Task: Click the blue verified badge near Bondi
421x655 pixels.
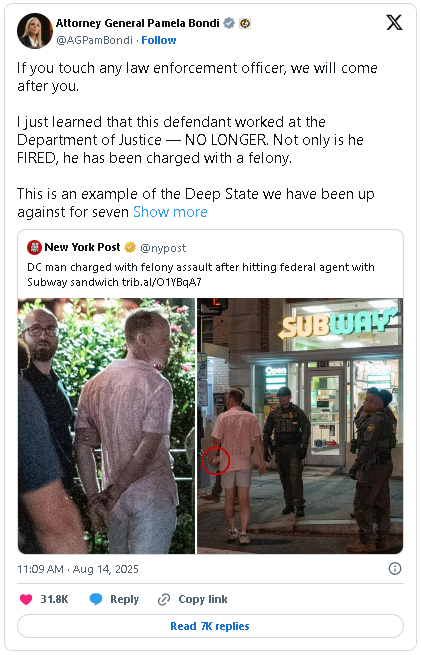Action: click(229, 23)
